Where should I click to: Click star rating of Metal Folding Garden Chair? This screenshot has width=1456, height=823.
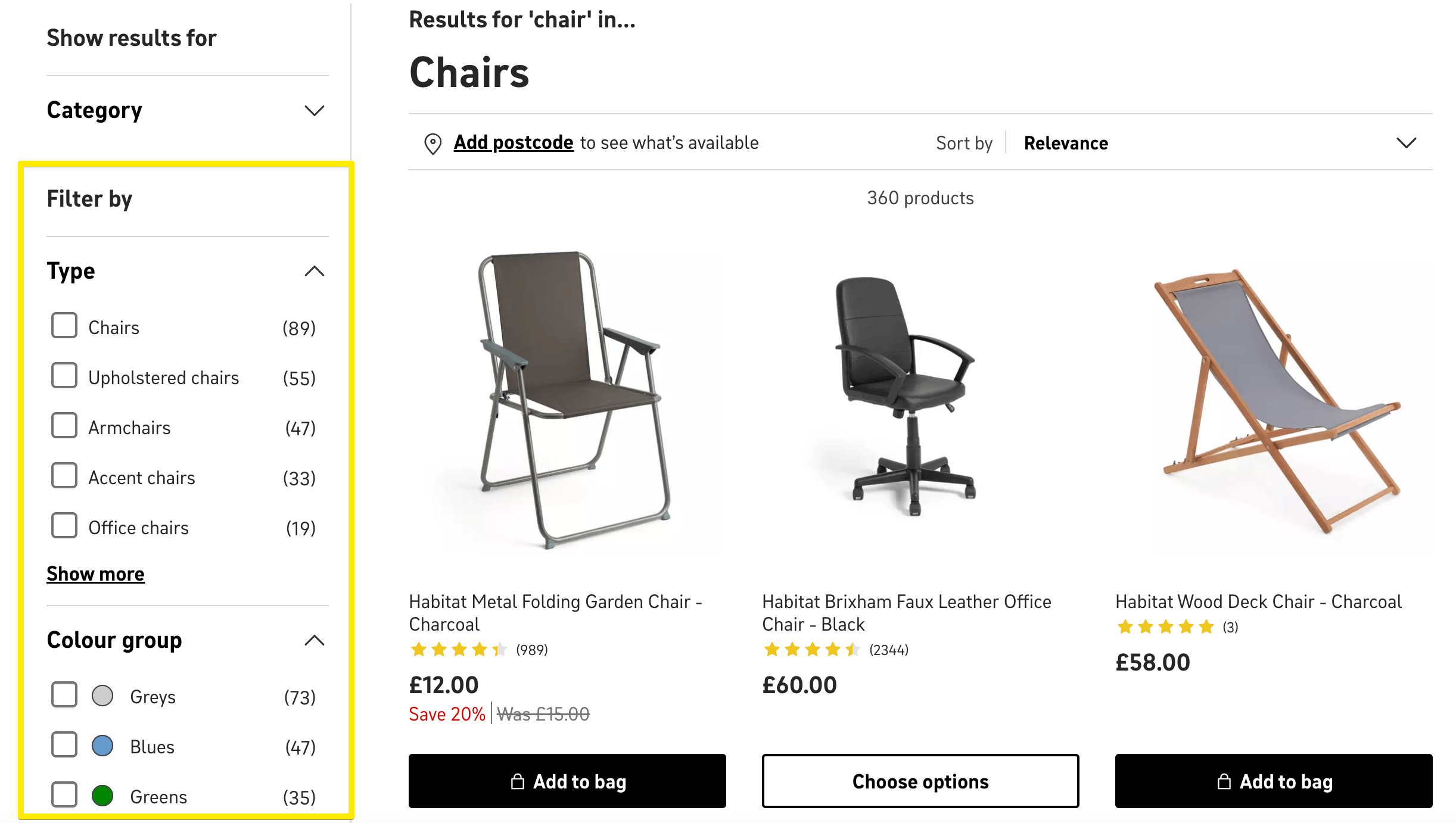pyautogui.click(x=459, y=650)
